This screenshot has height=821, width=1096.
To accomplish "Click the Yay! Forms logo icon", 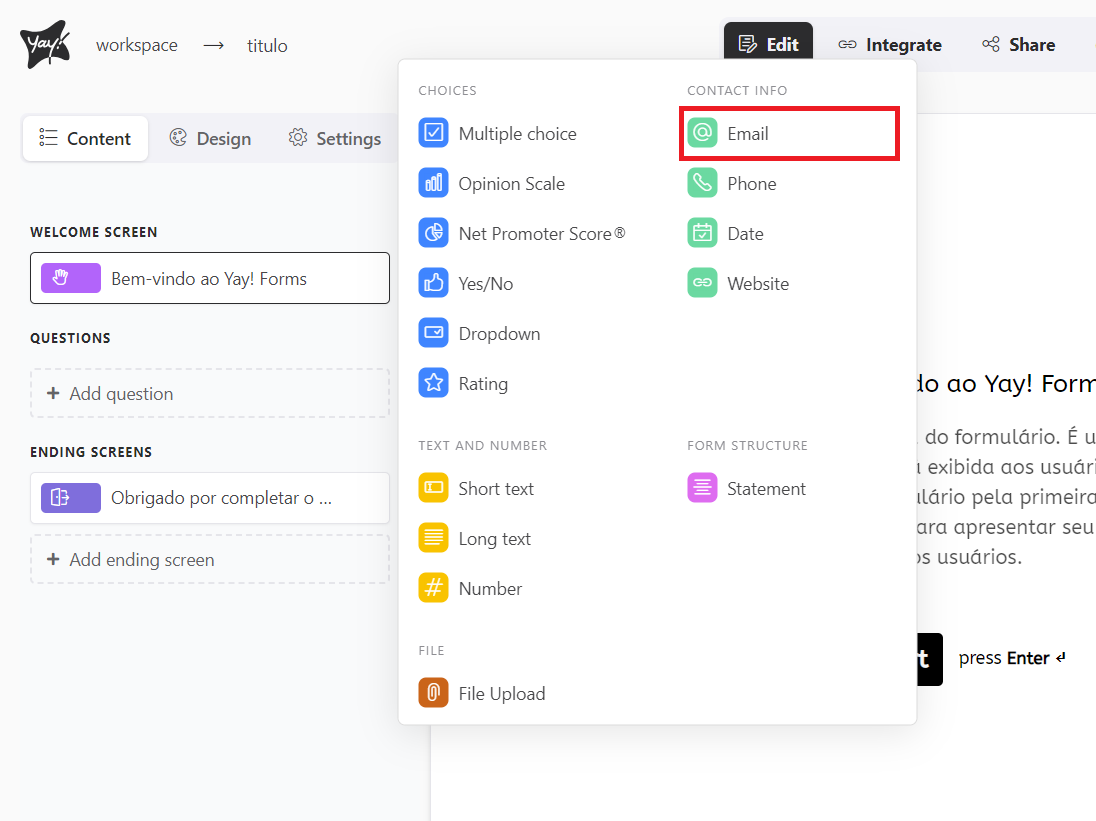I will point(44,45).
